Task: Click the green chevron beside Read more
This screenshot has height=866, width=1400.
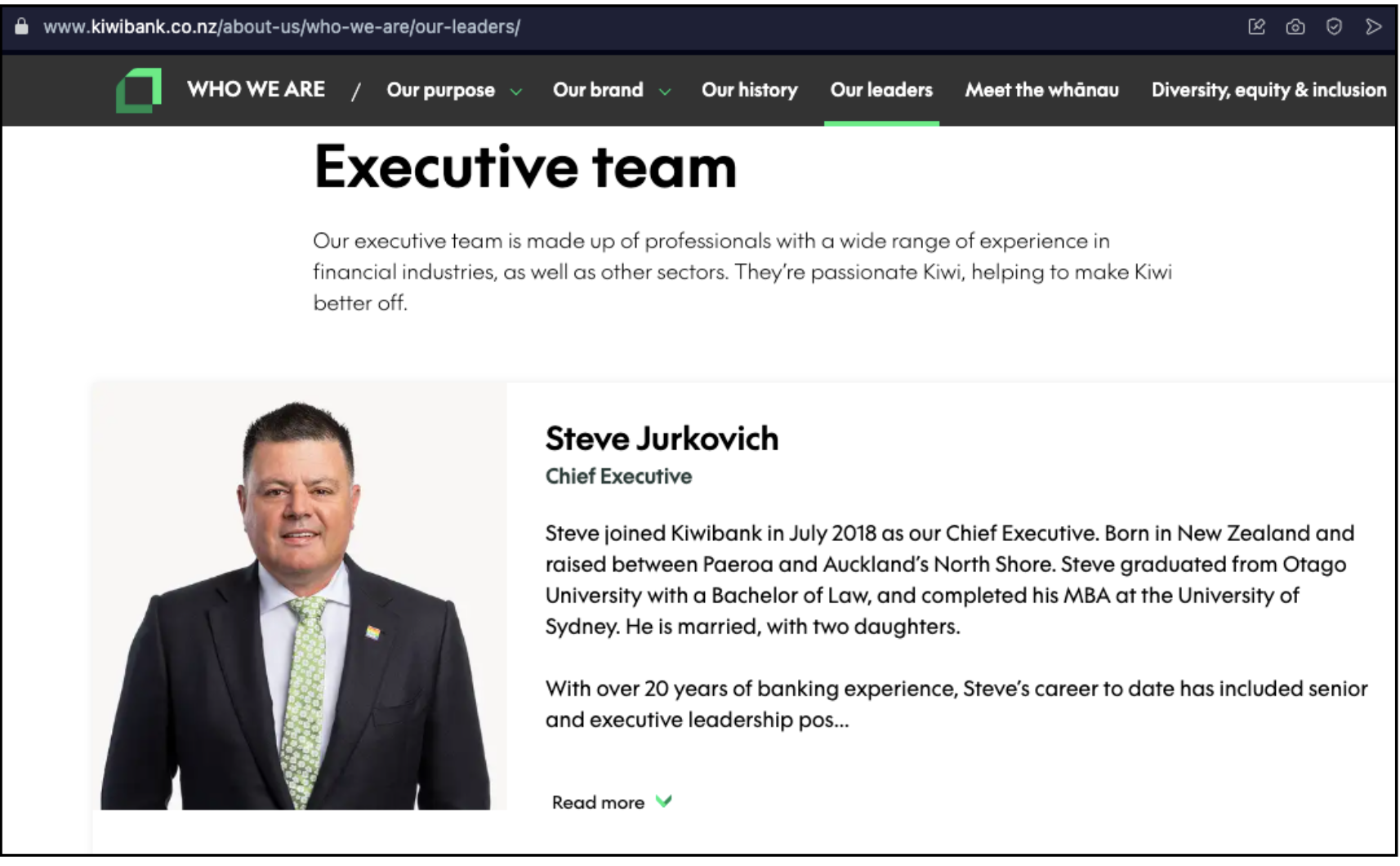Action: (x=663, y=801)
